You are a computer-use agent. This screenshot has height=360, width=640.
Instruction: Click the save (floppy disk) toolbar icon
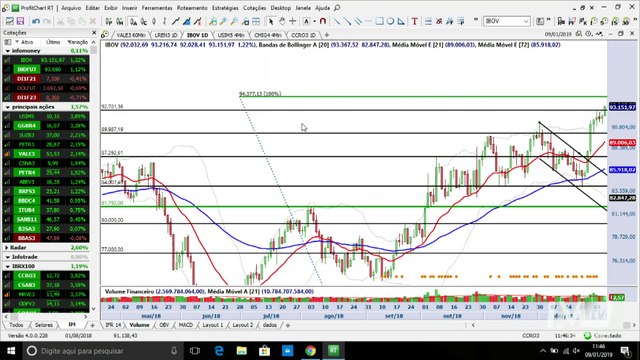(20, 21)
